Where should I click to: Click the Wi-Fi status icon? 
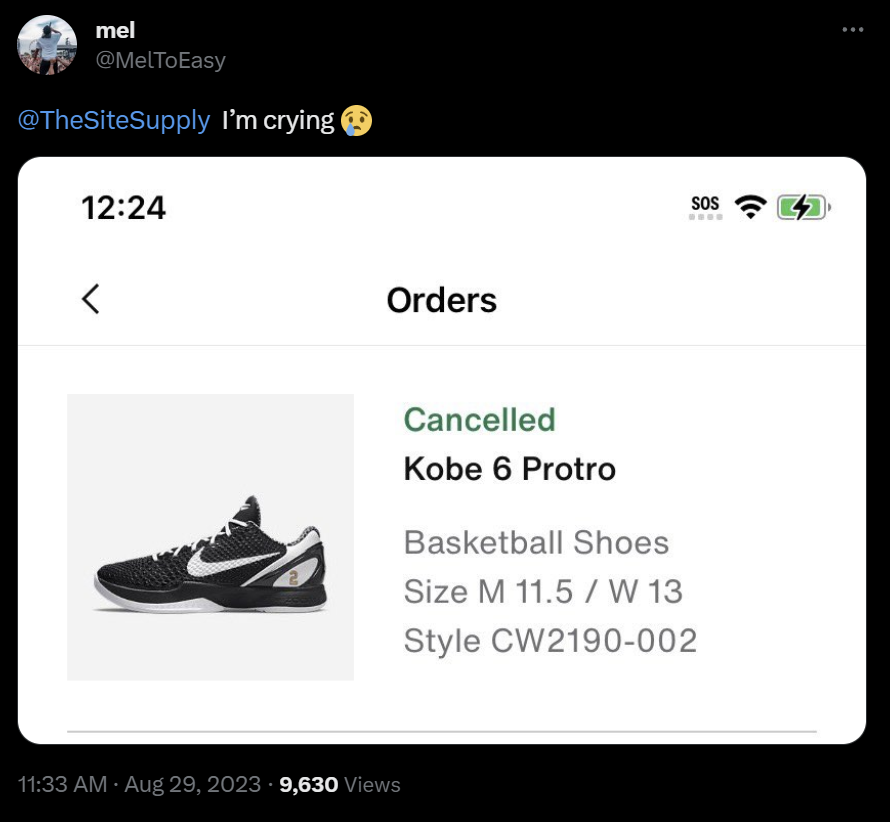coord(749,207)
